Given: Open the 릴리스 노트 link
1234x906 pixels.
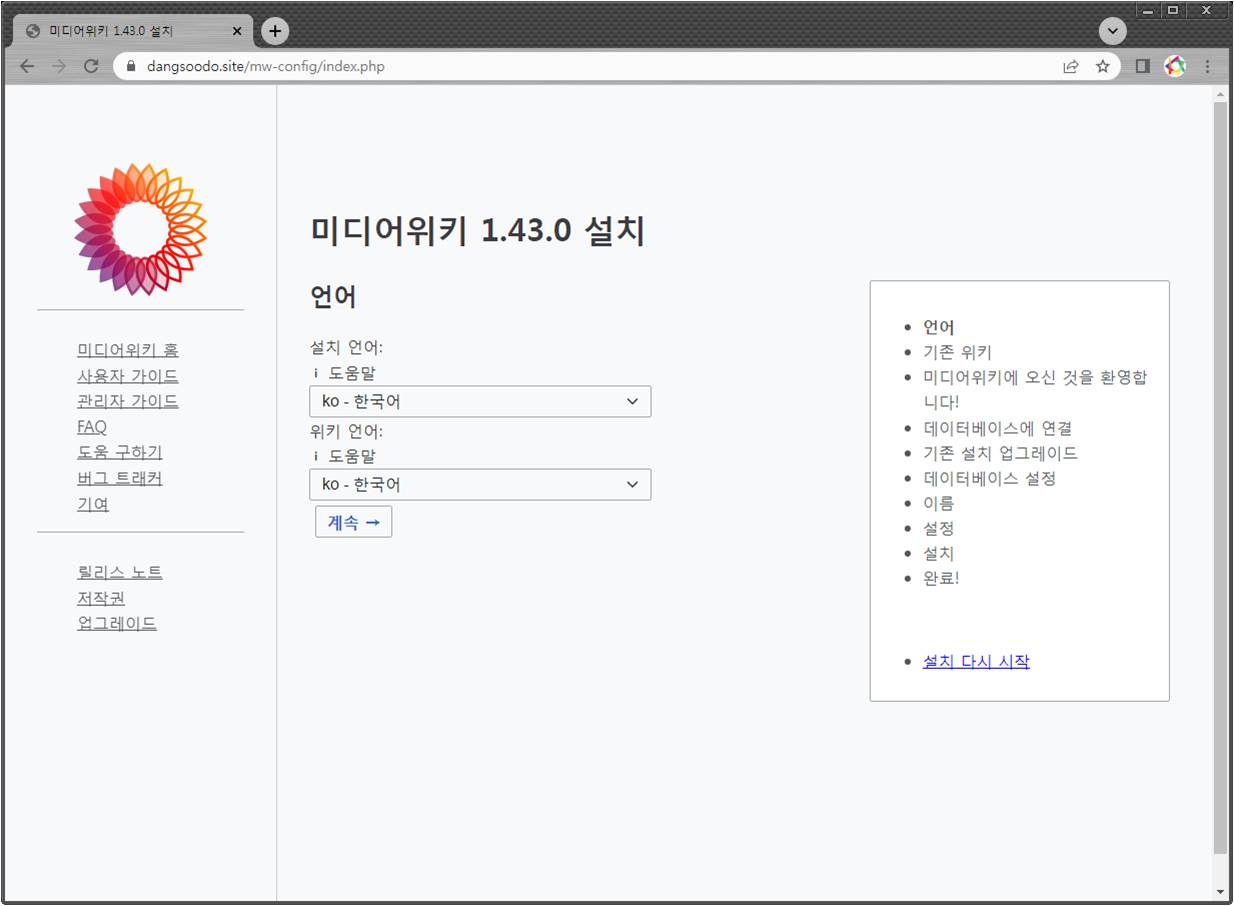Looking at the screenshot, I should point(119,572).
